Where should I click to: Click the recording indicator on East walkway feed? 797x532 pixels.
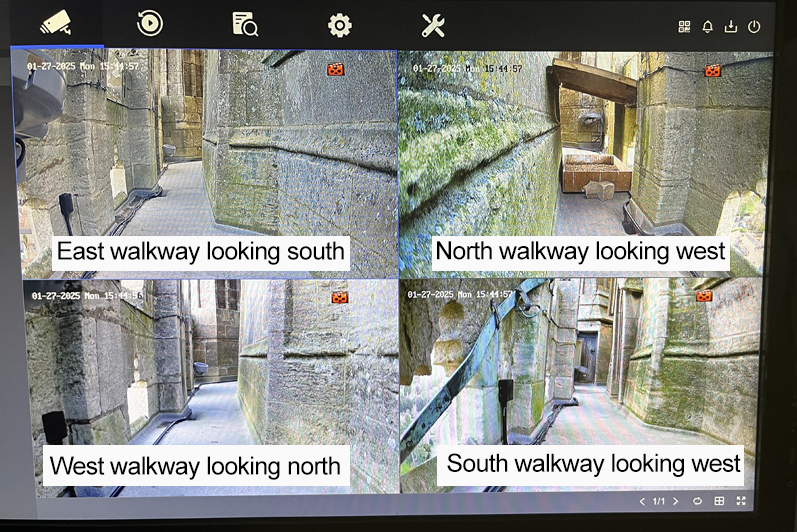click(335, 70)
